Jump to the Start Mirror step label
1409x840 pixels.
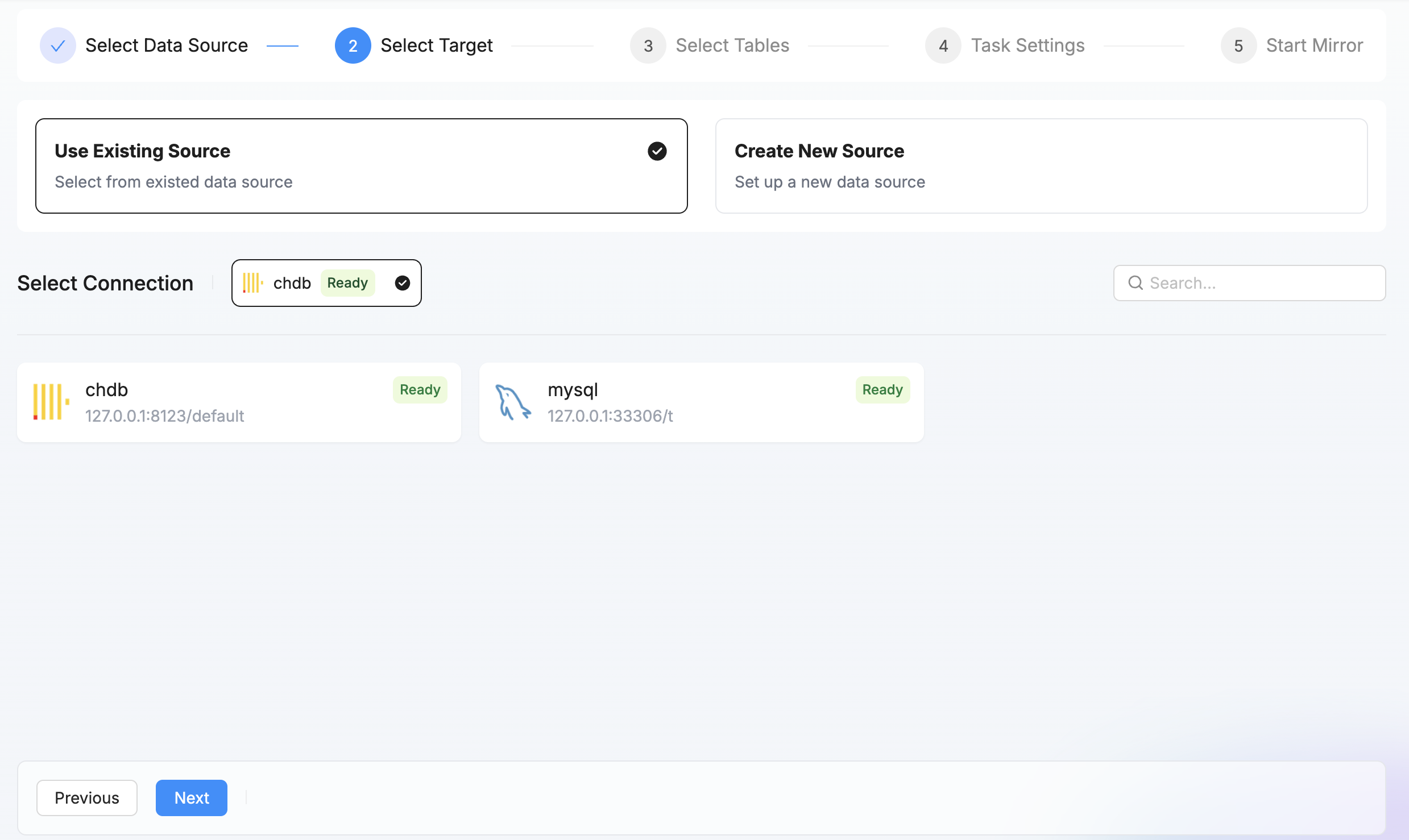(x=1315, y=45)
